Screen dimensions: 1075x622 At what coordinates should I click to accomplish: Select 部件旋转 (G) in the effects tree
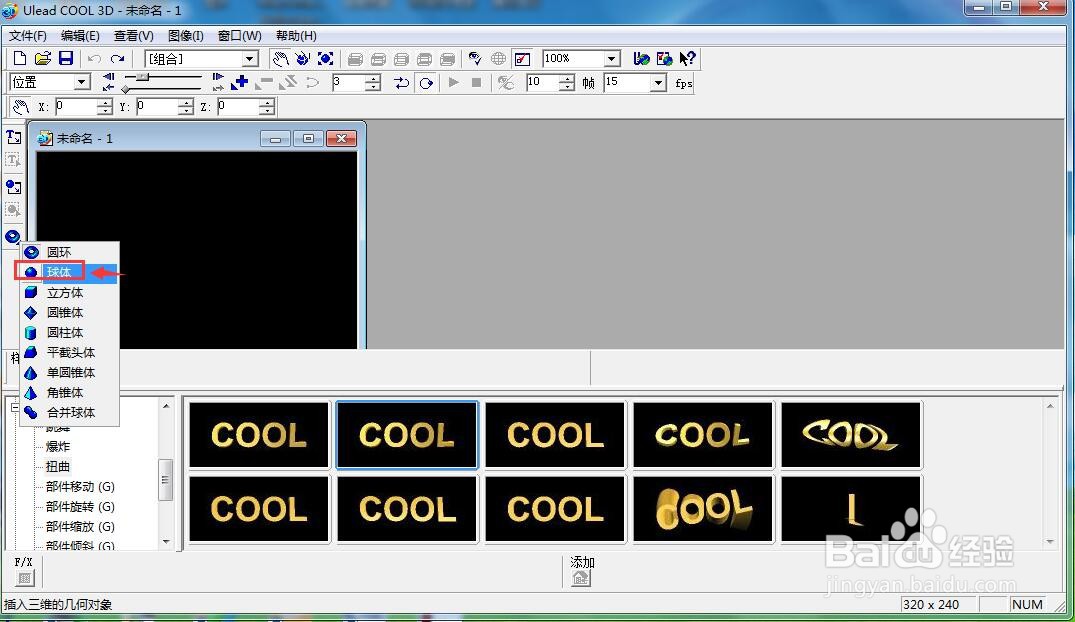(x=80, y=506)
